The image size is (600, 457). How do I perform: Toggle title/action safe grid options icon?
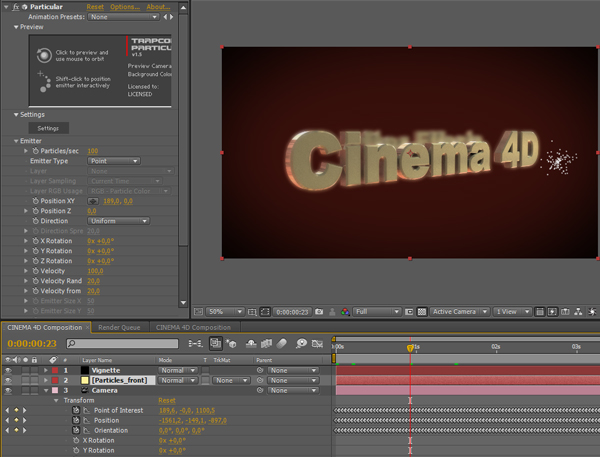coord(252,312)
